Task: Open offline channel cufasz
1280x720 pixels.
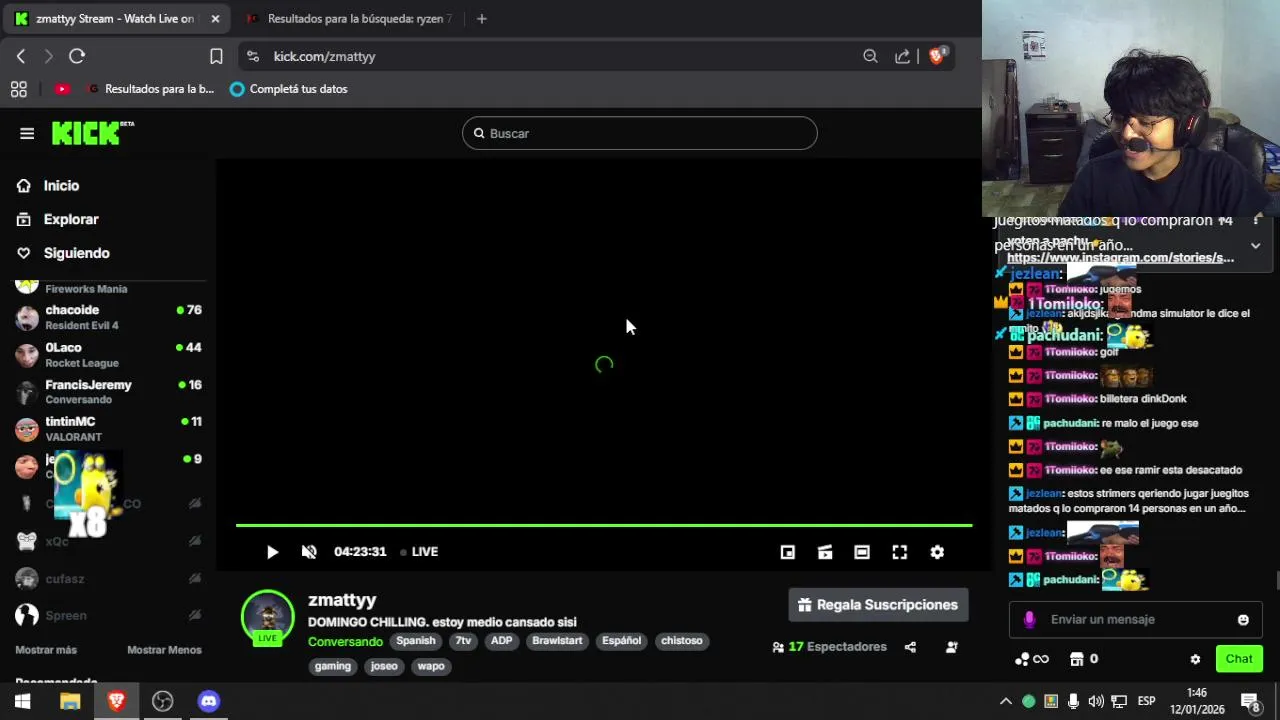Action: click(108, 578)
